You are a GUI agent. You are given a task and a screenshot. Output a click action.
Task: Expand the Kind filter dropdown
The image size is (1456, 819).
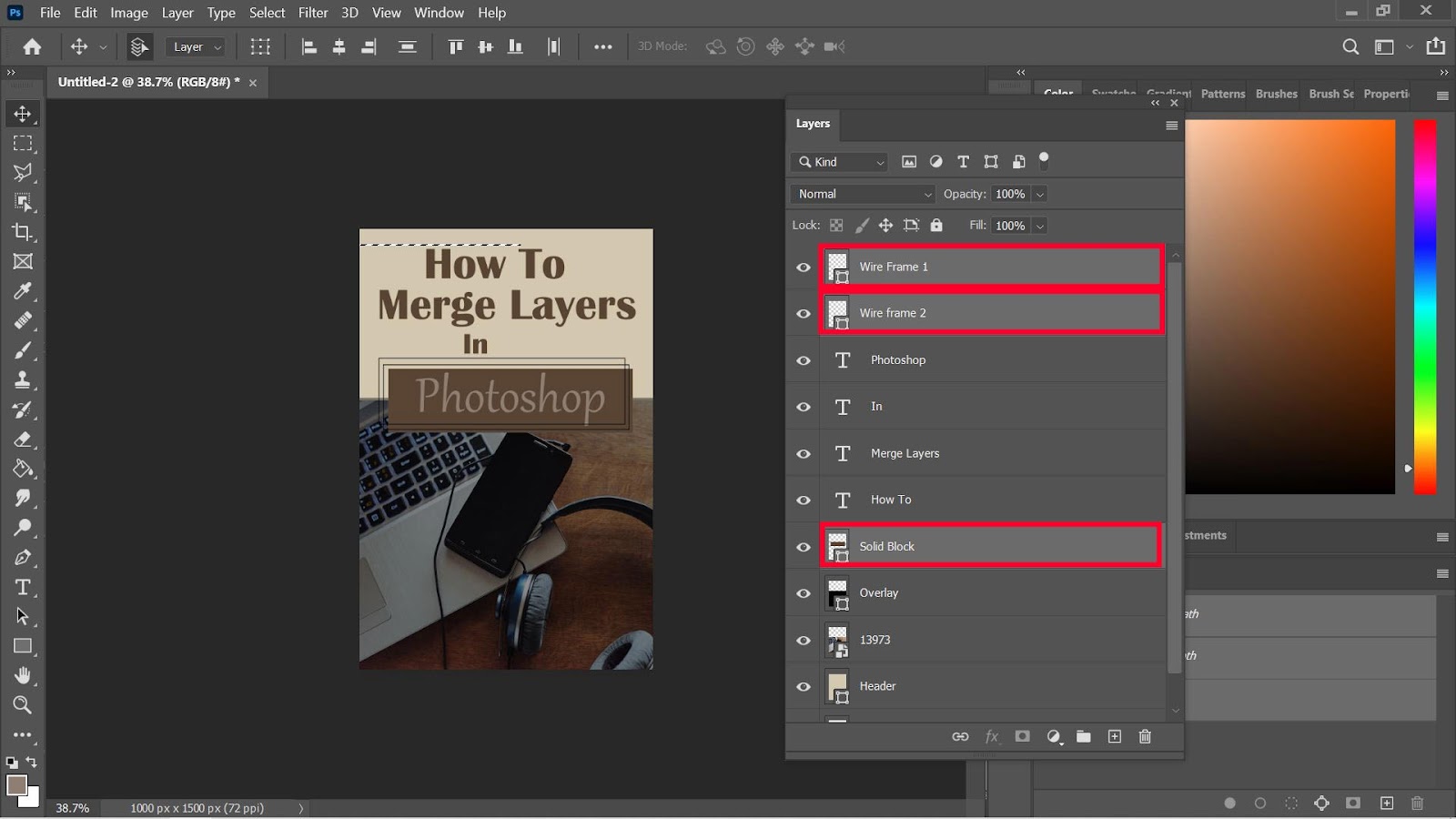click(839, 162)
